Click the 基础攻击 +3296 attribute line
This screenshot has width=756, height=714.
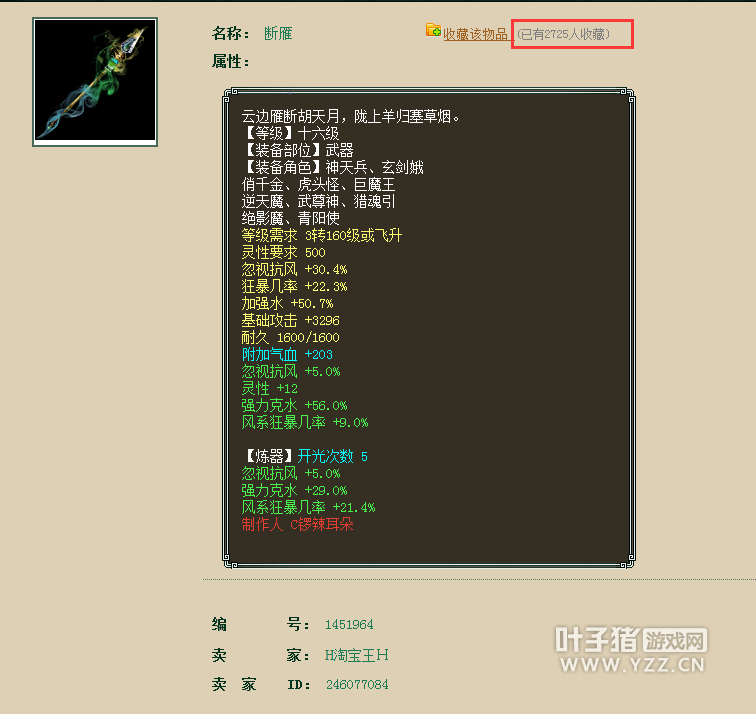290,321
